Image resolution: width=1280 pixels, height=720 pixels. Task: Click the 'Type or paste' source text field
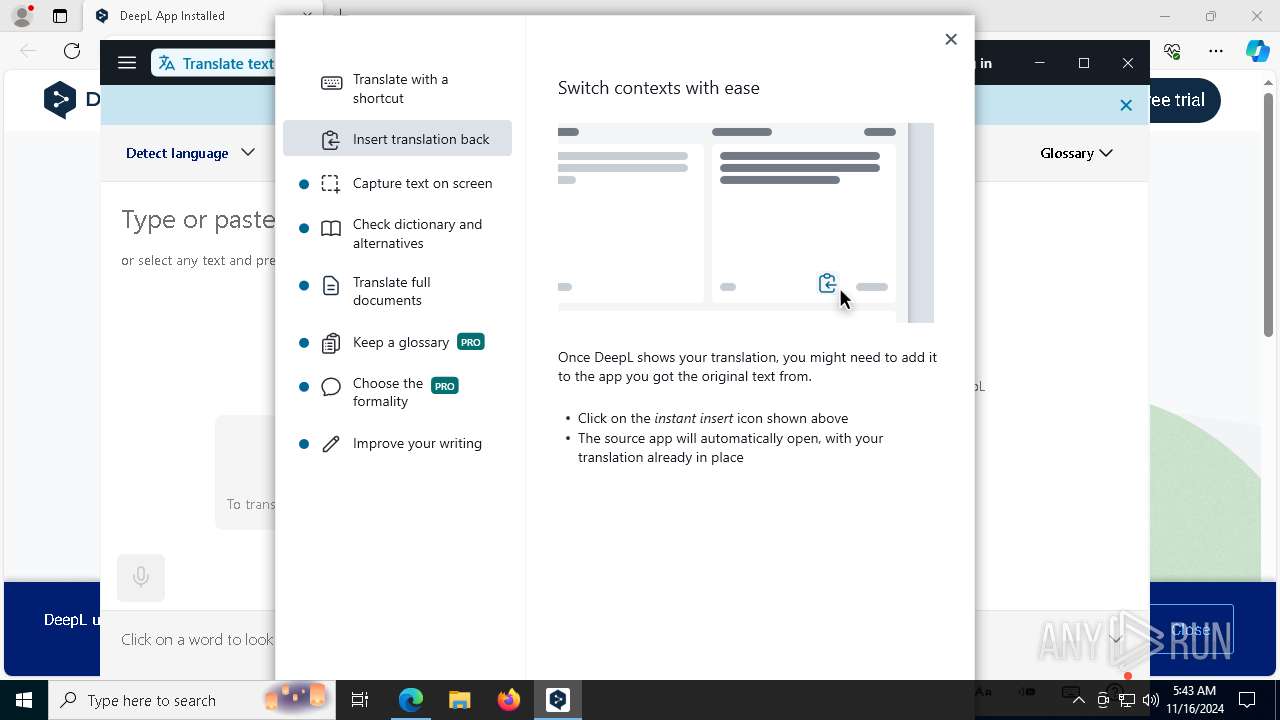tap(198, 220)
